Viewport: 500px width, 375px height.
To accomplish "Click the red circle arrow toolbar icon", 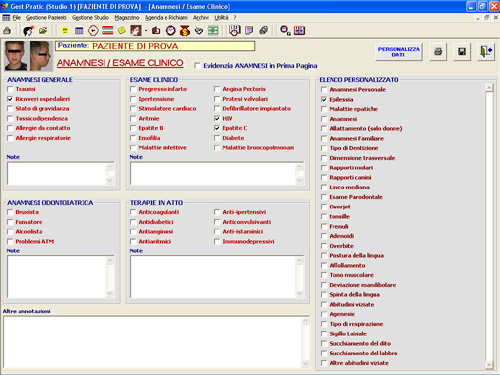I will coord(93,31).
